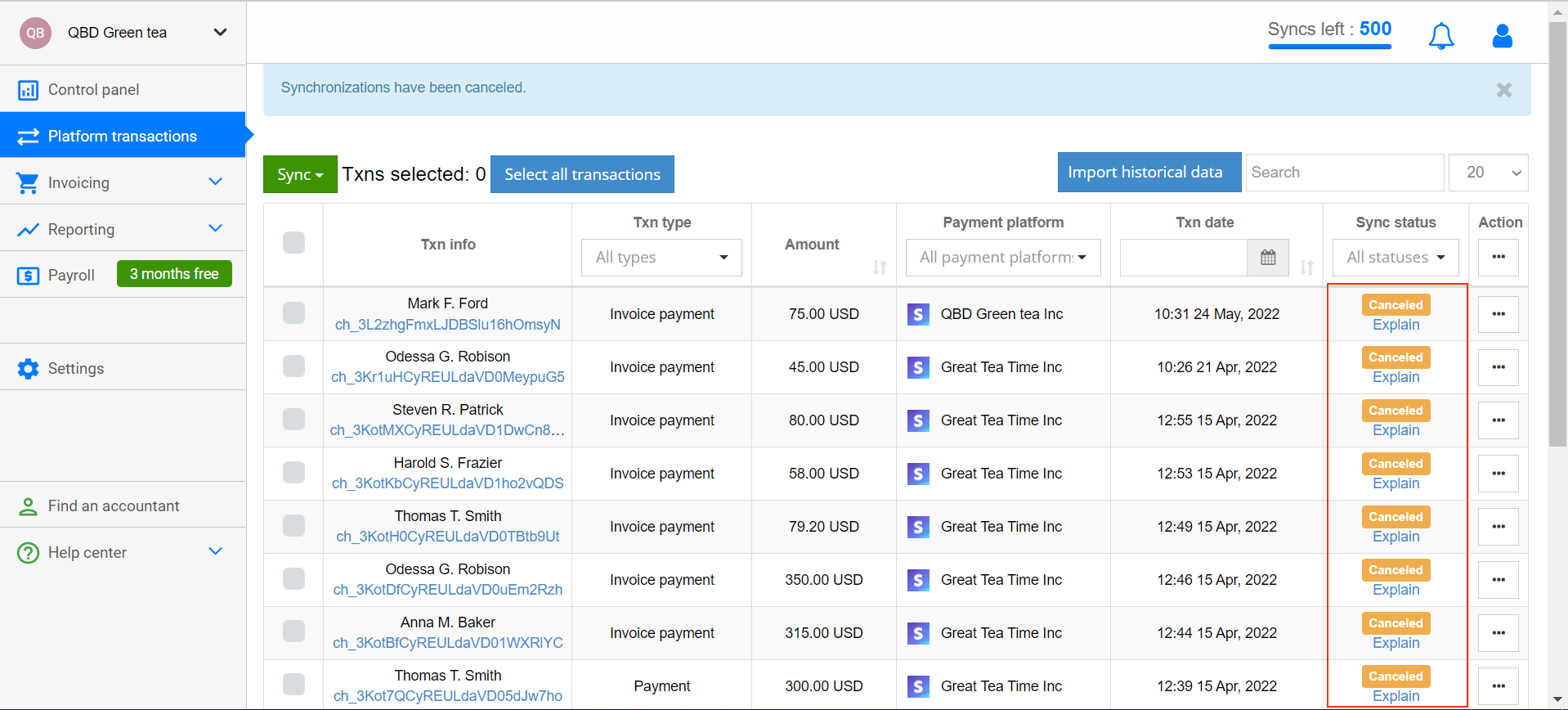
Task: Open the Invoicing menu item
Action: [123, 182]
